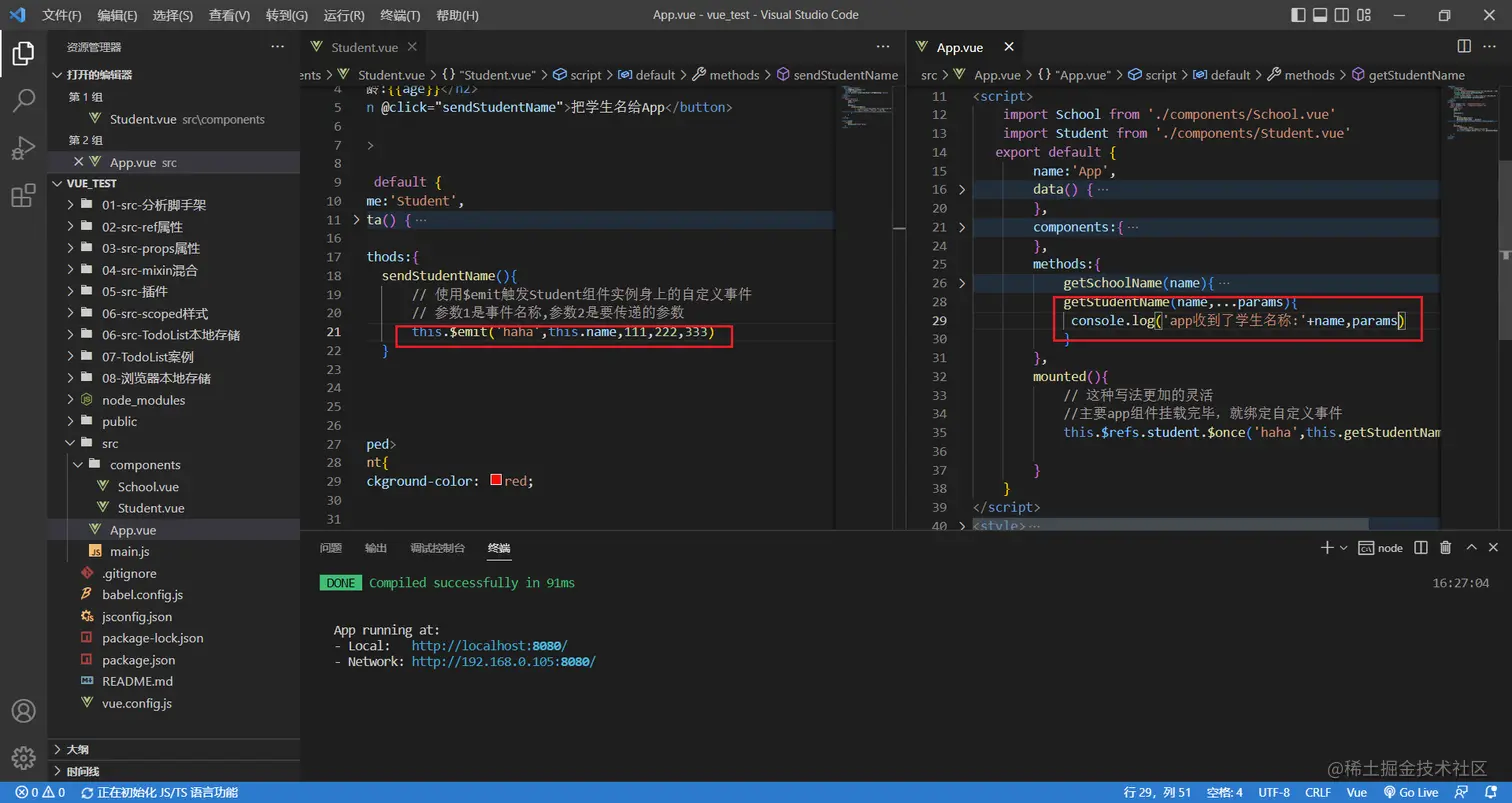The width and height of the screenshot is (1512, 803).
Task: Open the 文件(F) menu
Action: coord(62,15)
